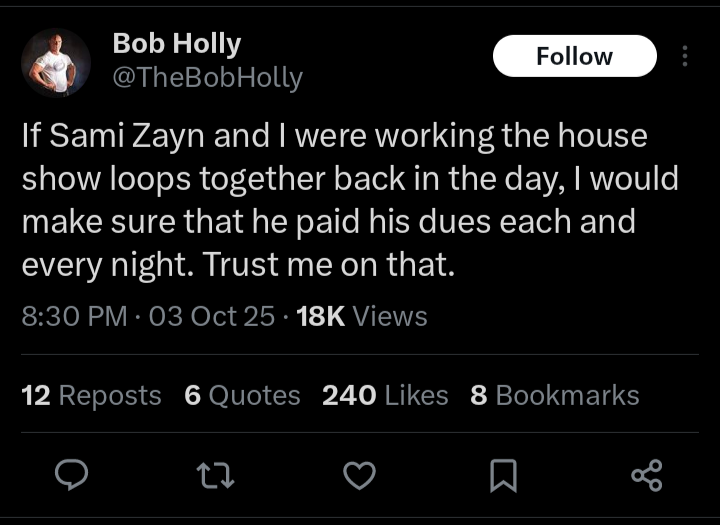Click the repost arrows icon
The image size is (720, 525).
click(215, 476)
